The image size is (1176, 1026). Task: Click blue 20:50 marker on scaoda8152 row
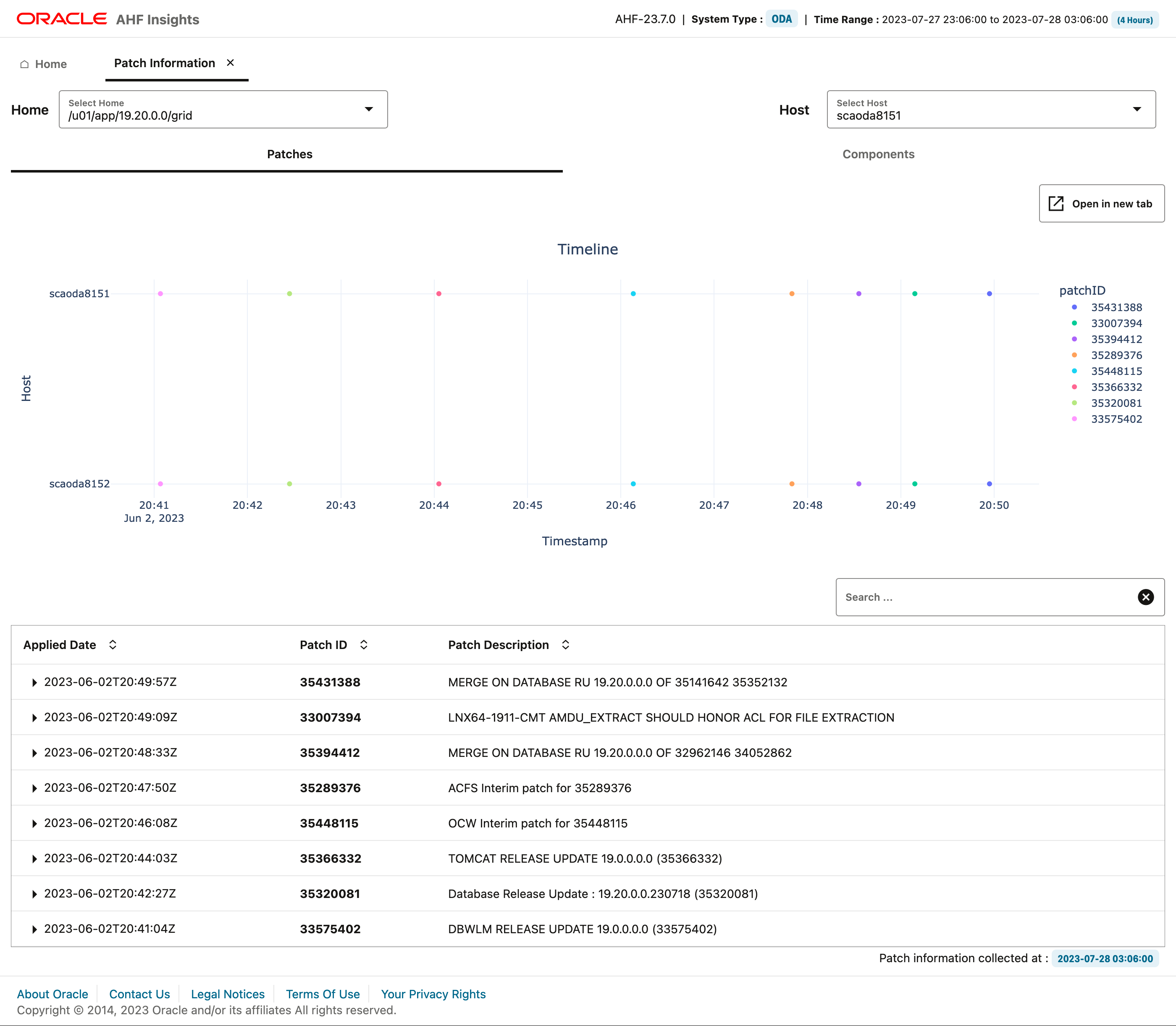click(989, 484)
